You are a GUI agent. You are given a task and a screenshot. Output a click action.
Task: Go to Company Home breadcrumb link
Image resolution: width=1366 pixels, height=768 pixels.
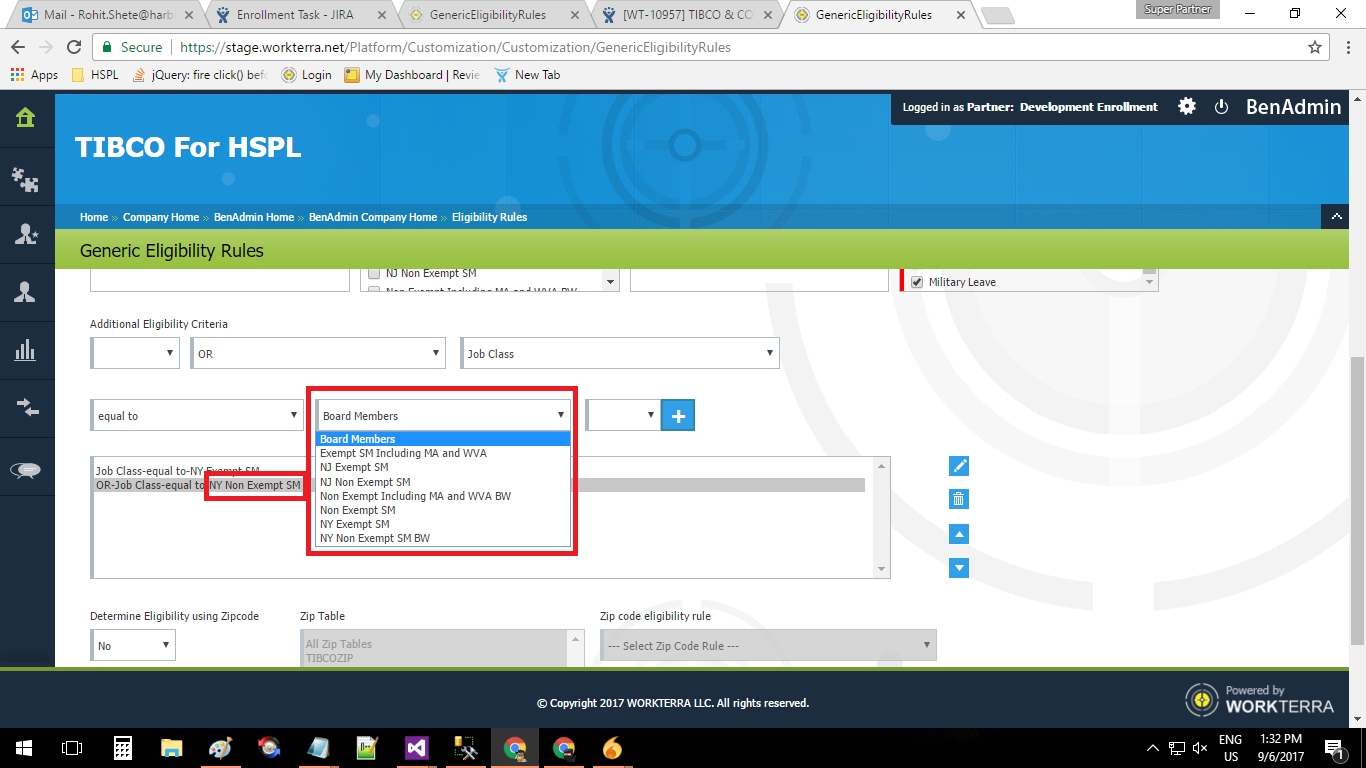tap(161, 217)
